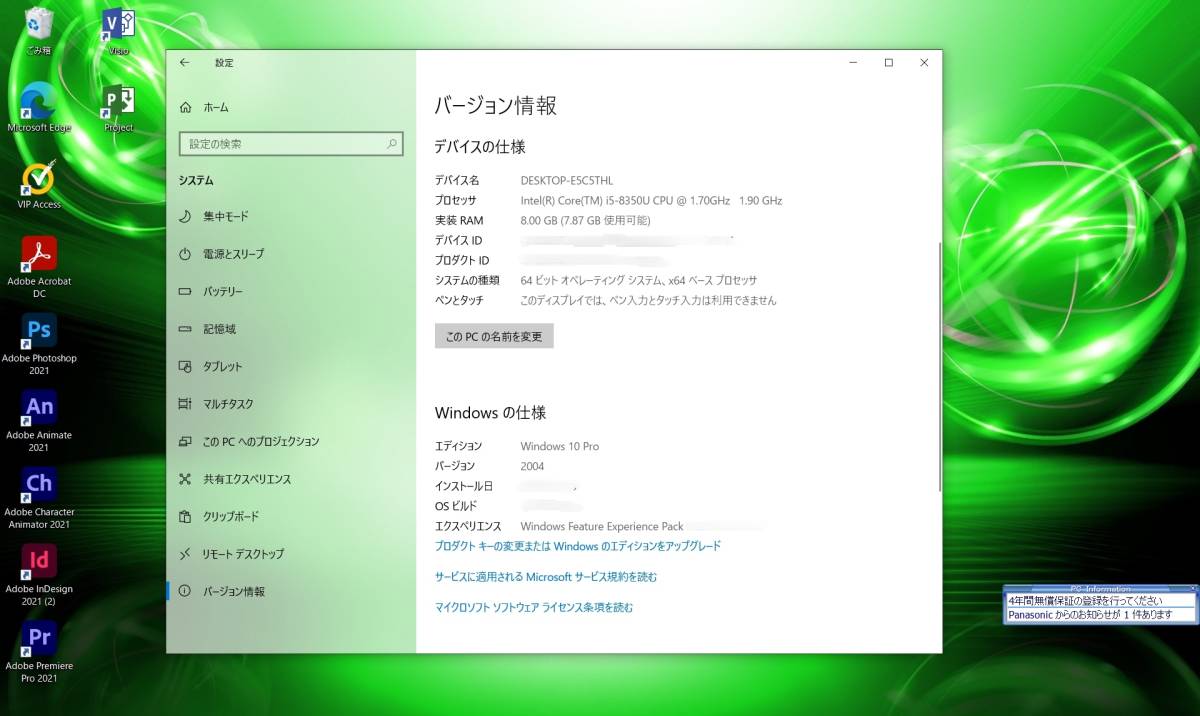Screen dimensions: 1200x716
Task: Click version value 2004
Action: [x=532, y=466]
